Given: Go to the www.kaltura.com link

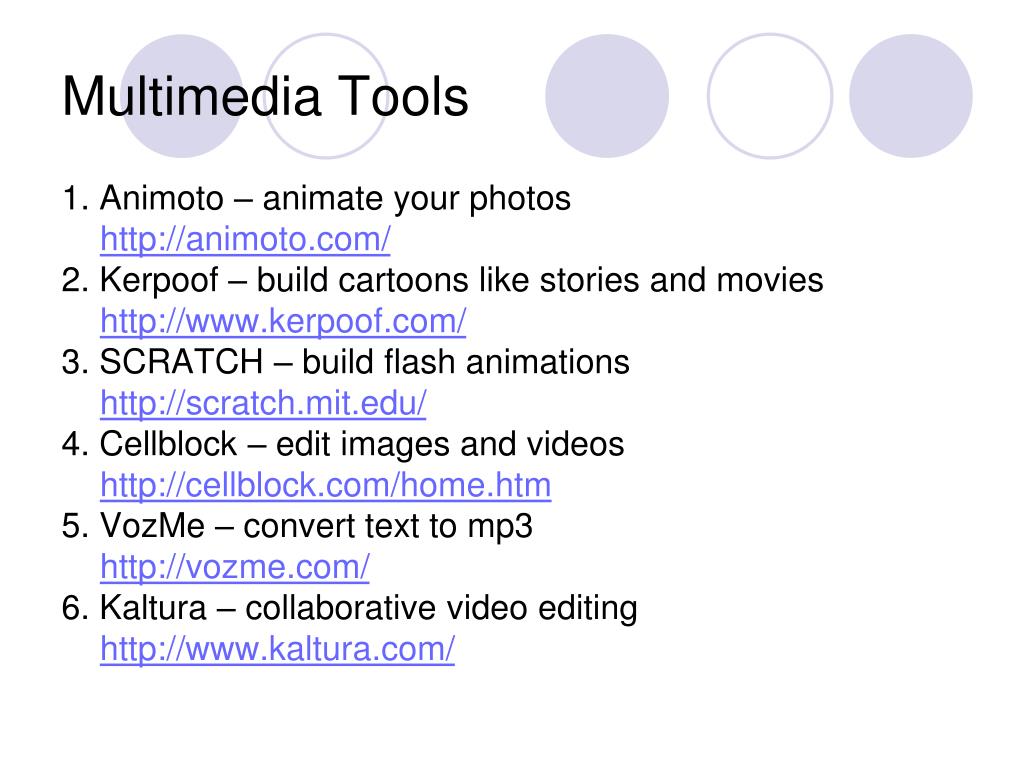Looking at the screenshot, I should point(278,649).
